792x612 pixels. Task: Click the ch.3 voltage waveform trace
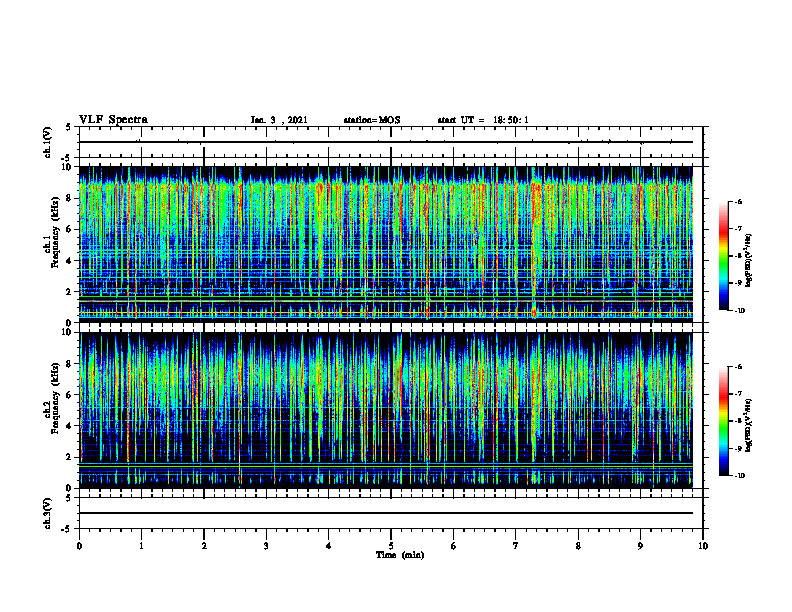pyautogui.click(x=386, y=513)
